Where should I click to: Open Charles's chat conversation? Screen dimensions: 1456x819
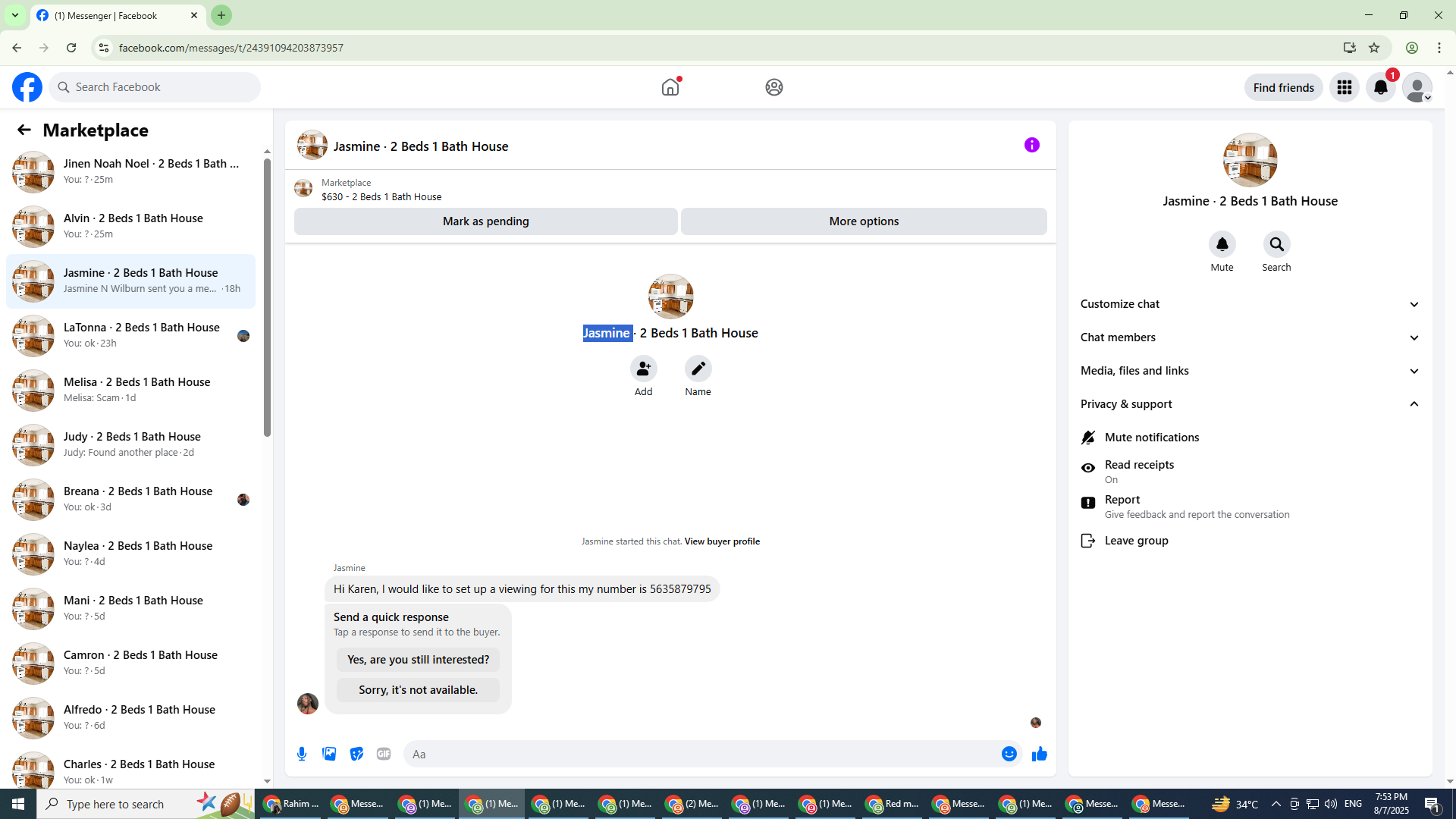(130, 767)
